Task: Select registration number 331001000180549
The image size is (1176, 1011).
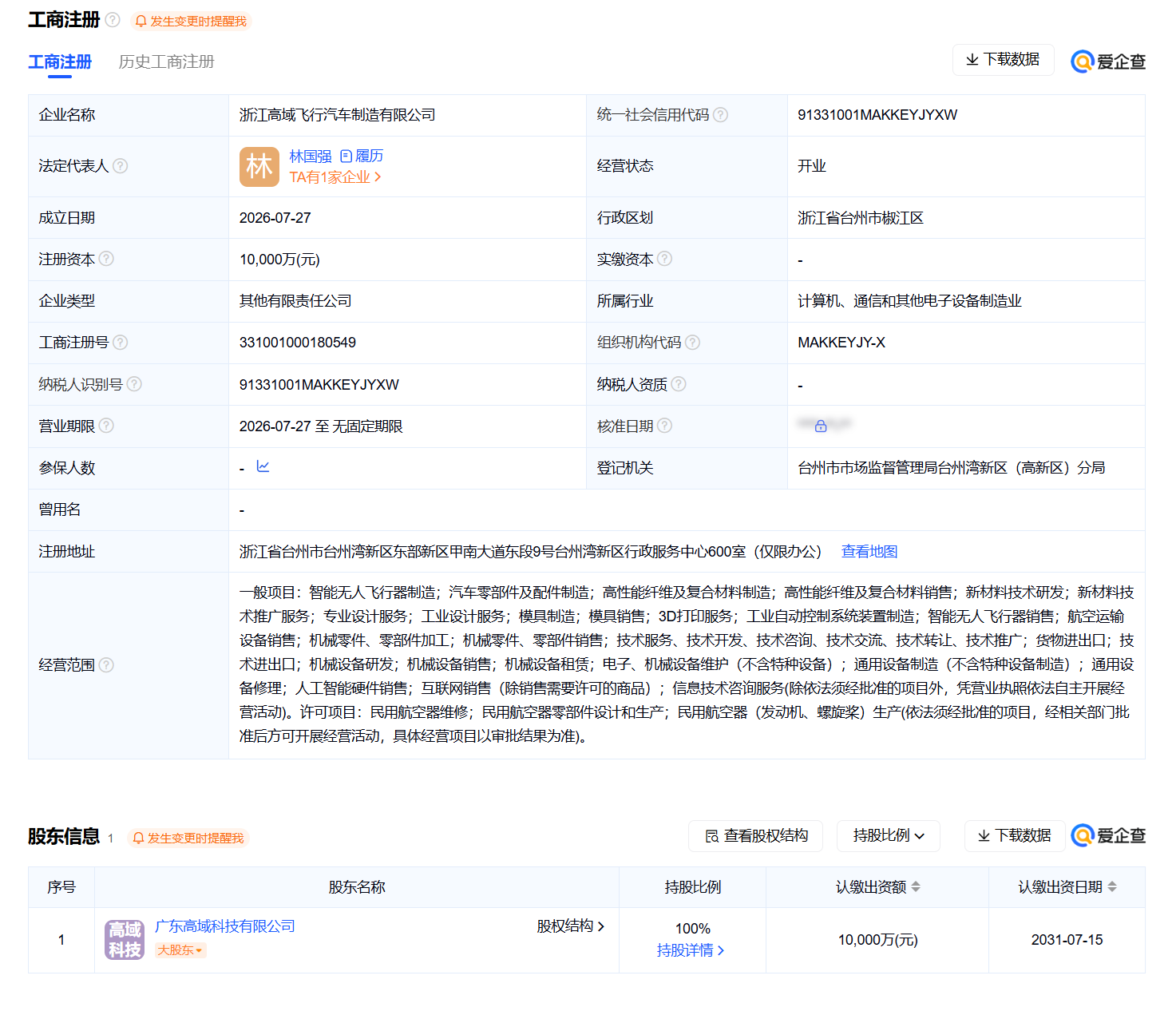Action: click(298, 343)
